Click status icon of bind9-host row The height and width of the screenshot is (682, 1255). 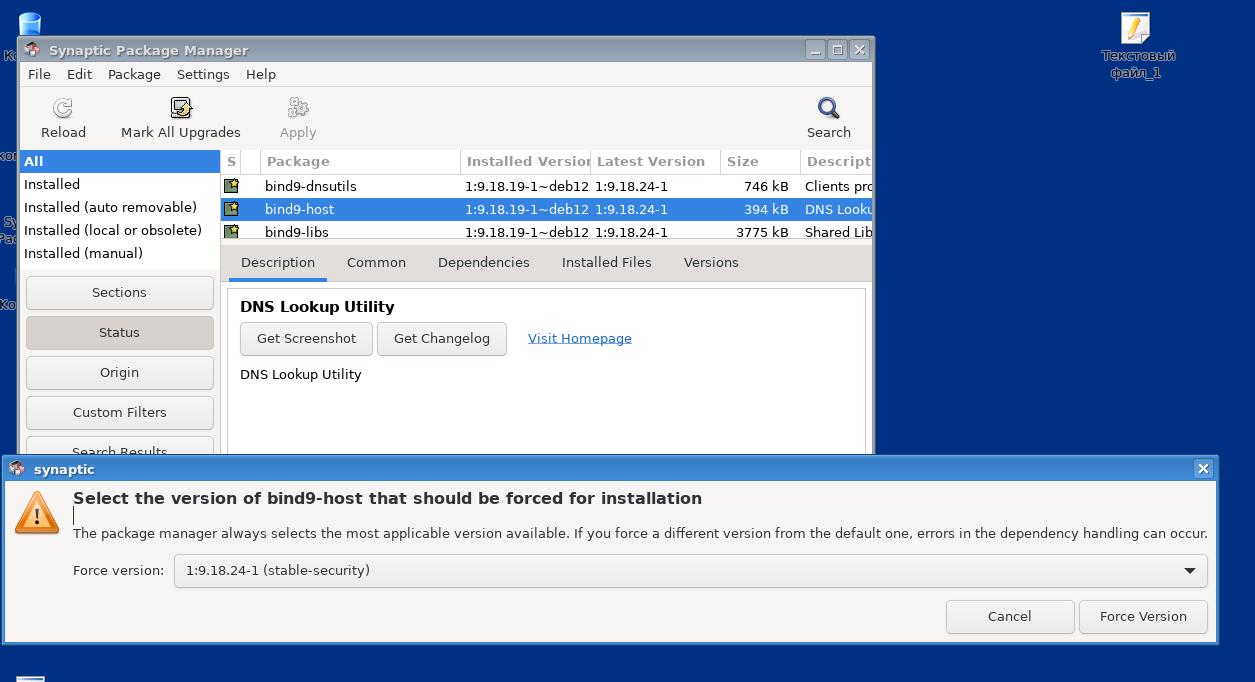[x=231, y=209]
